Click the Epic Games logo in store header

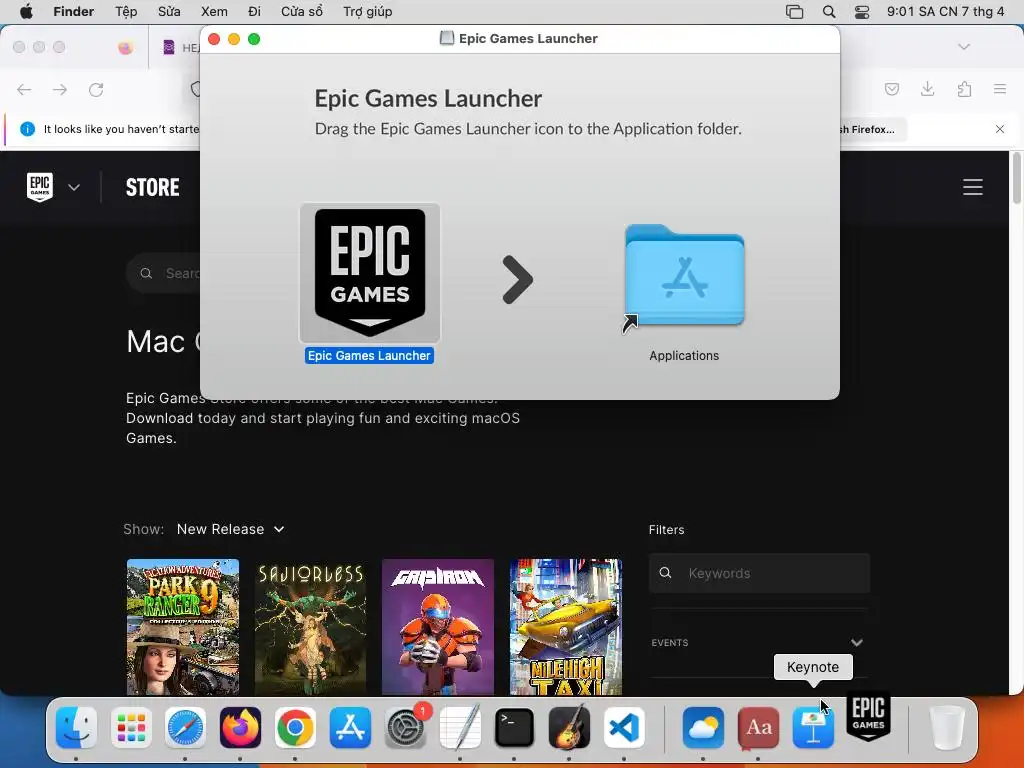40,187
